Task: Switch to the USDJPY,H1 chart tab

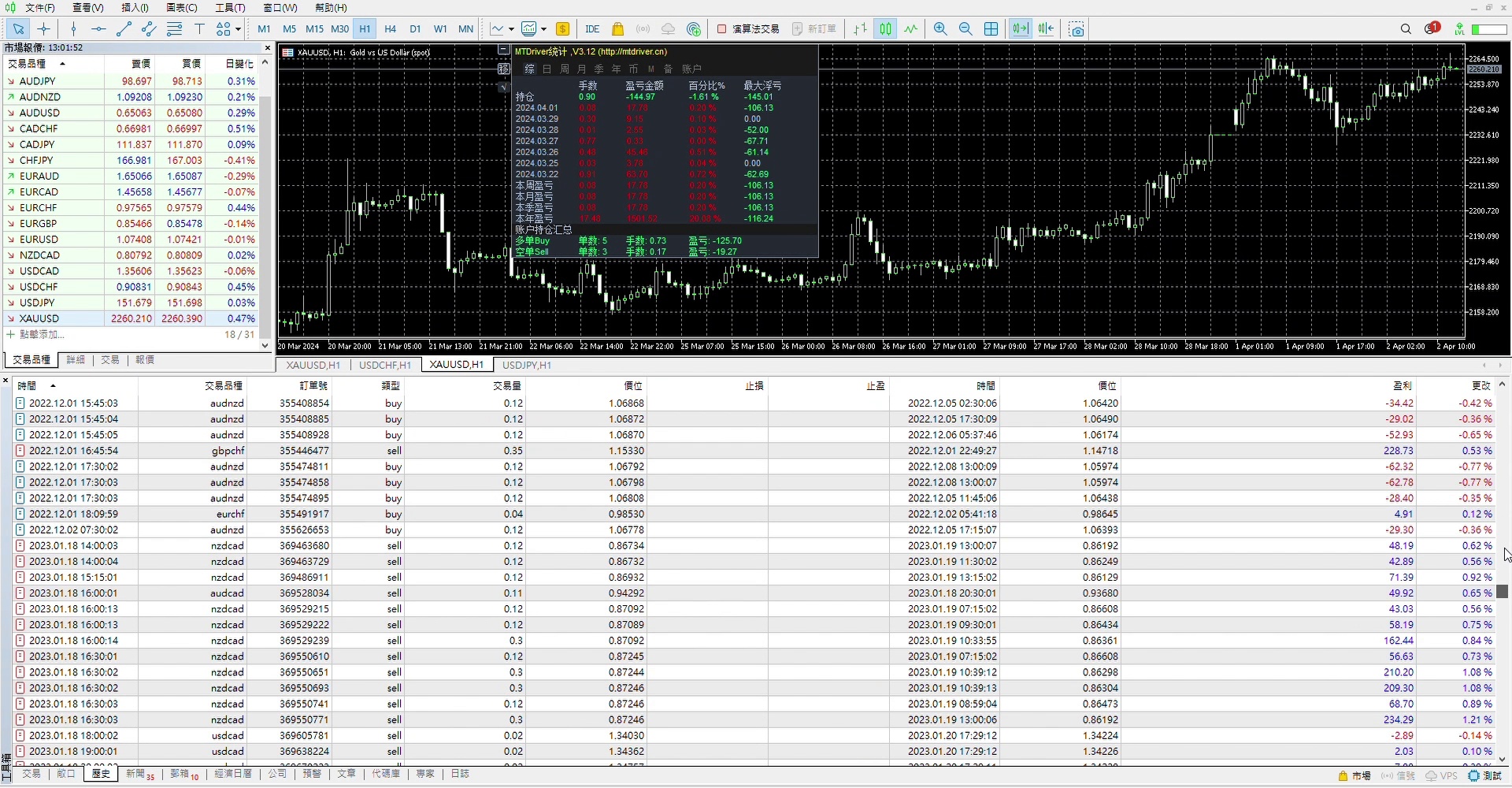Action: coord(527,365)
